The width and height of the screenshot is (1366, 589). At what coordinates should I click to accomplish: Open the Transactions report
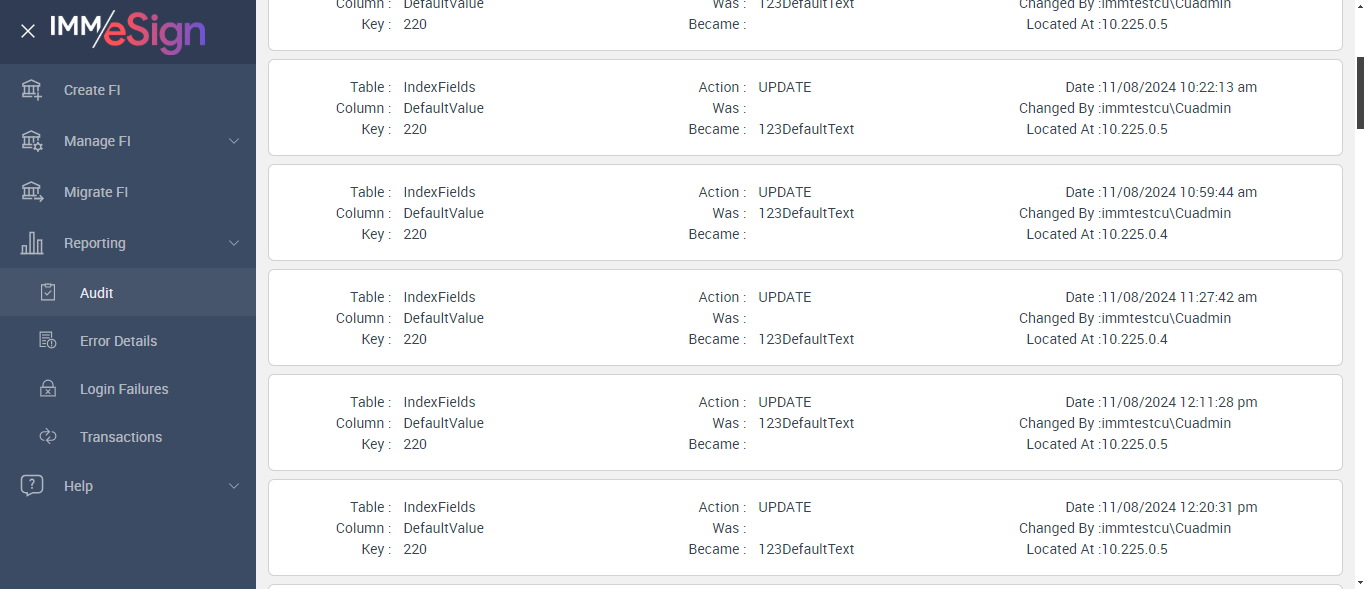[121, 437]
